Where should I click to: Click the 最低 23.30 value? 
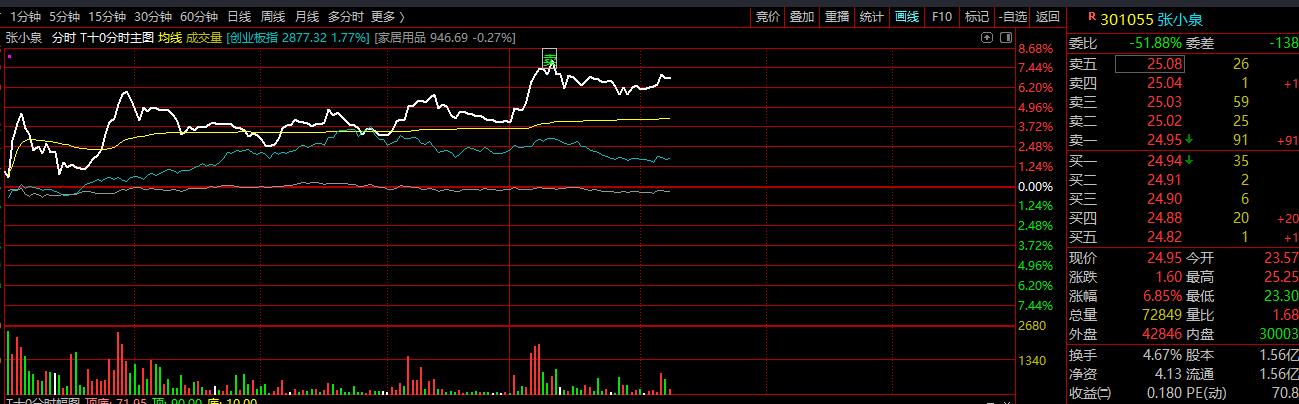pos(1280,296)
